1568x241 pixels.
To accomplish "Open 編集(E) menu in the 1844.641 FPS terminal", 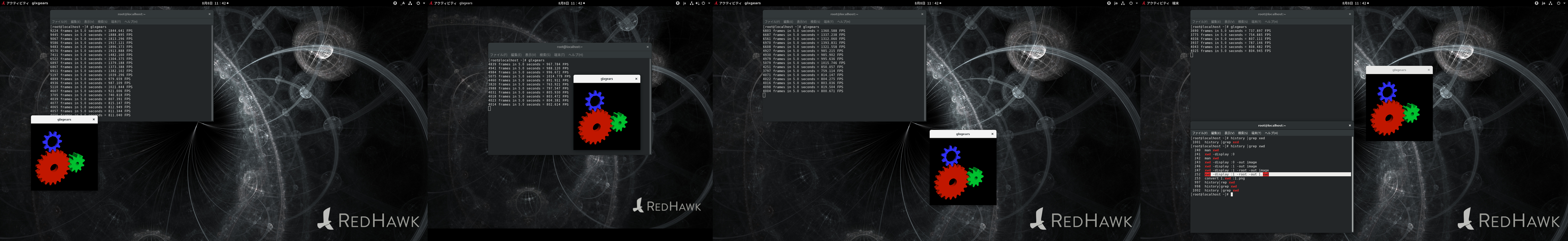I will 76,21.
